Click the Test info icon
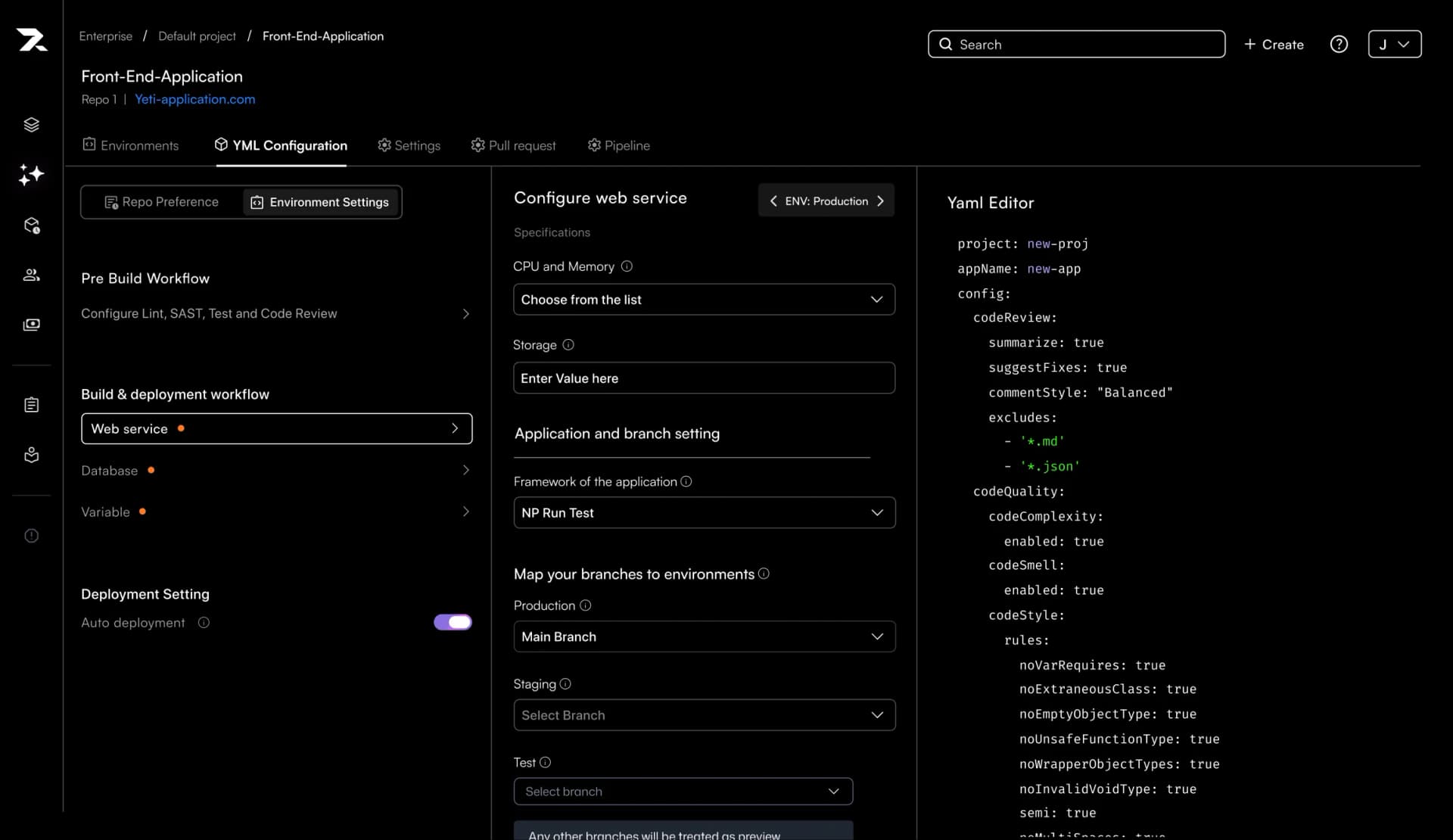This screenshot has height=840, width=1453. pos(545,762)
